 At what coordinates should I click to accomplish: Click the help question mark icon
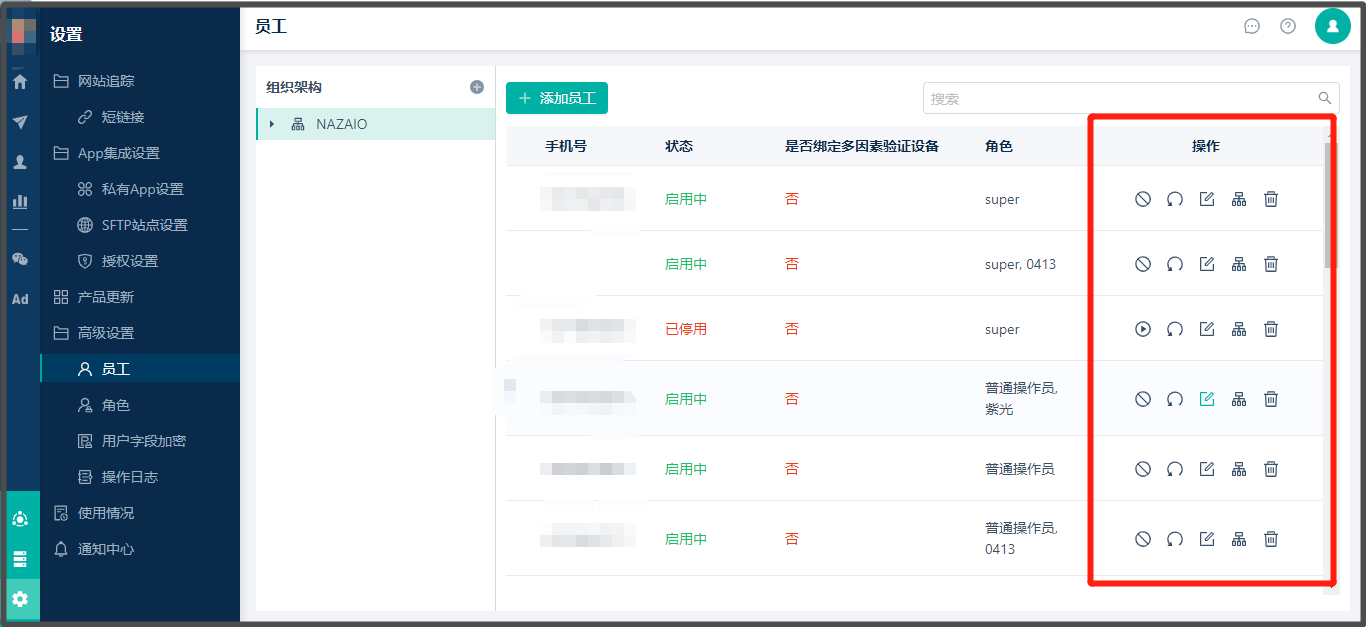[1288, 26]
